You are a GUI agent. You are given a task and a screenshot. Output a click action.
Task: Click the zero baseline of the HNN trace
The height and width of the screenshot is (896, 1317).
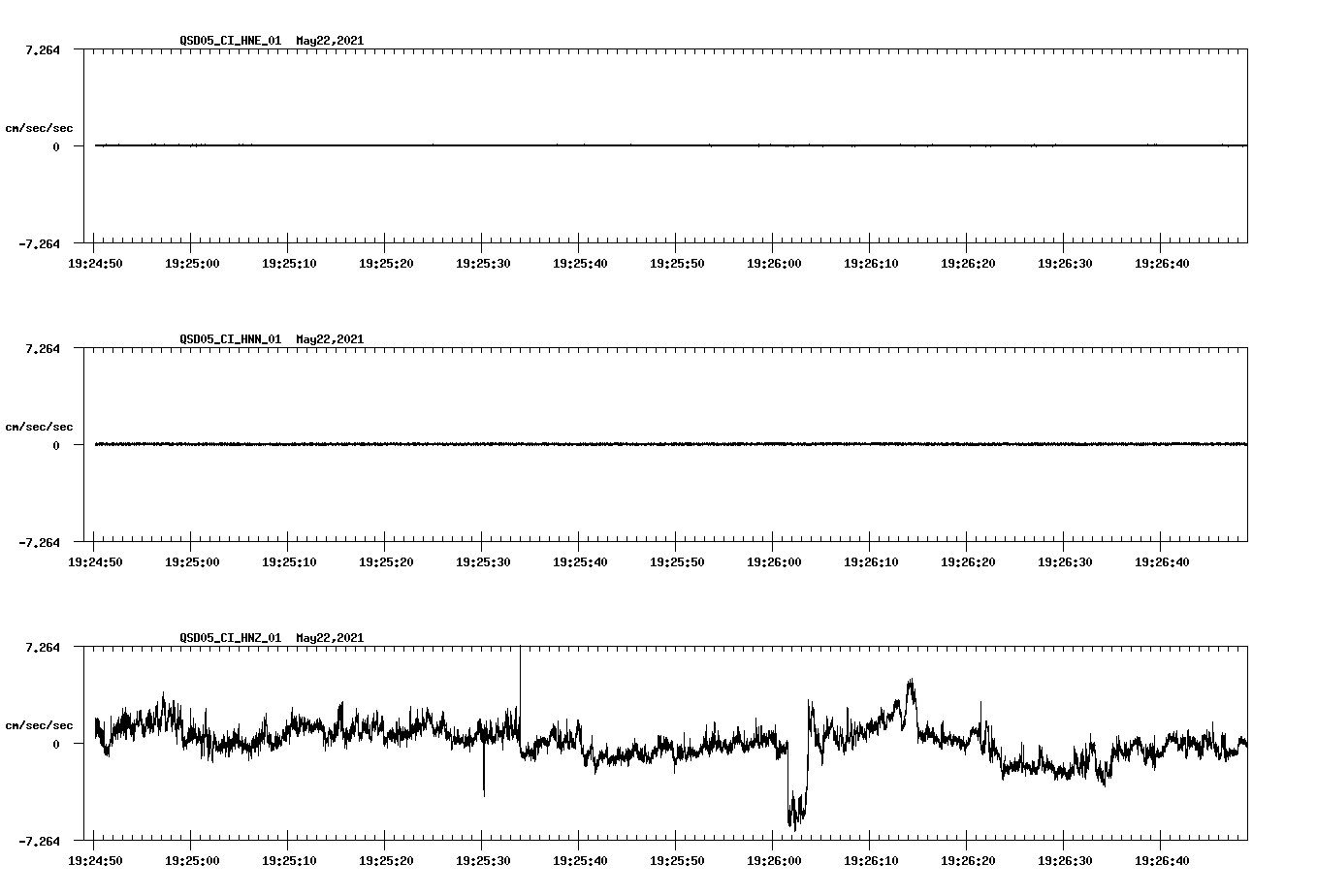[x=582, y=444]
